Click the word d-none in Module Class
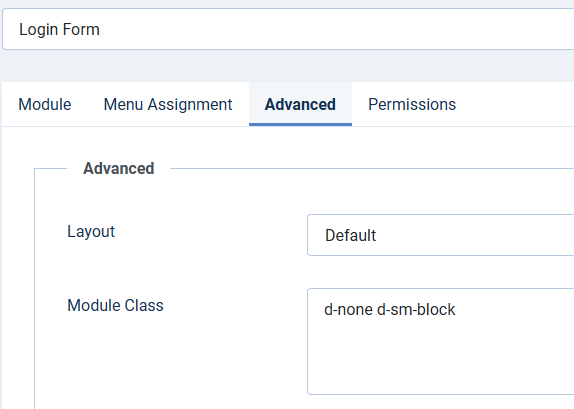The width and height of the screenshot is (574, 409). [x=348, y=310]
